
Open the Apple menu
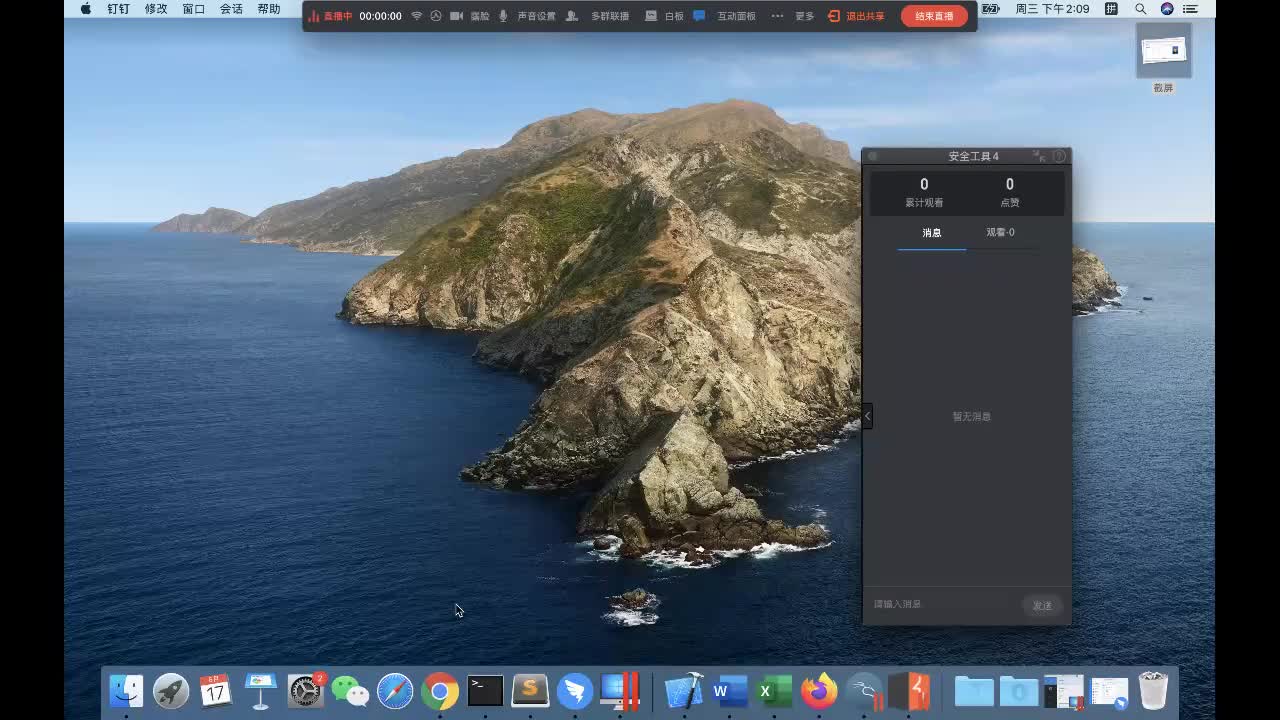pyautogui.click(x=85, y=9)
